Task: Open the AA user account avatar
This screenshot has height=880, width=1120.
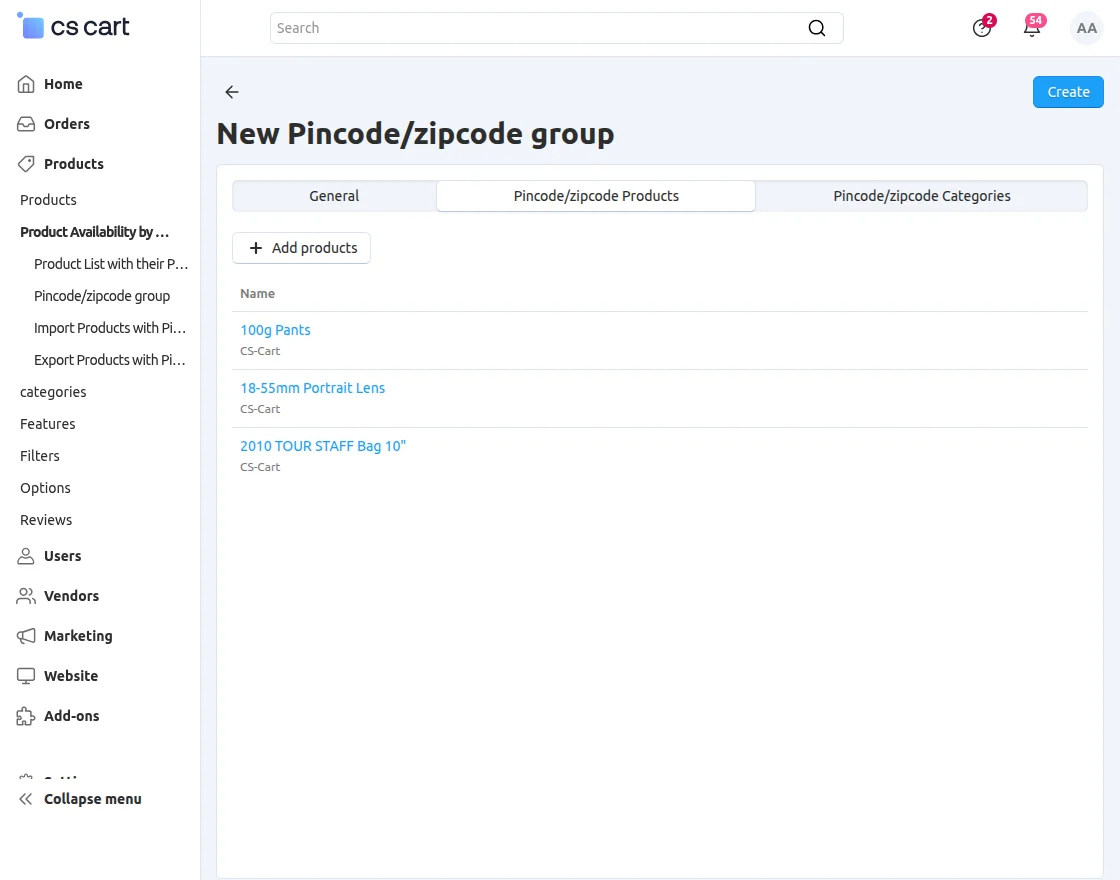Action: pos(1087,28)
